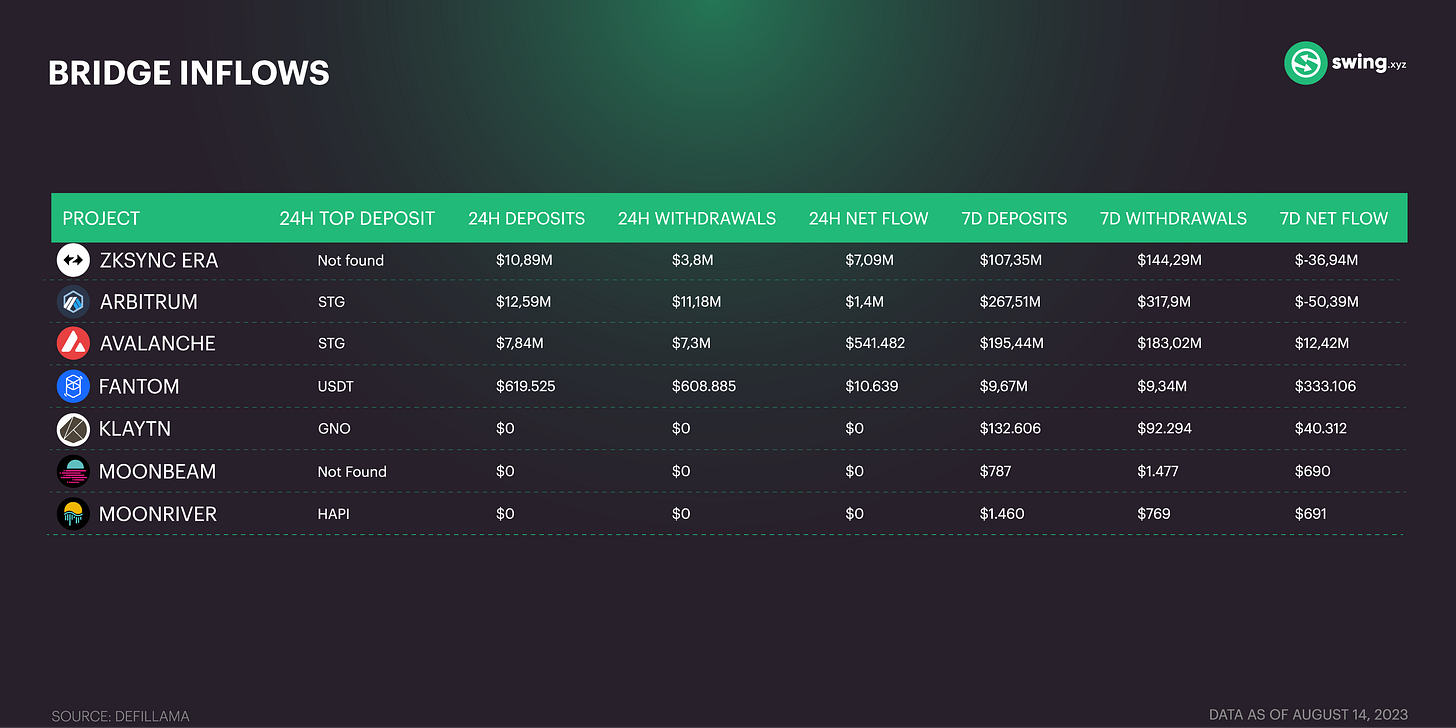Select the 24H DEPOSITS column header
Screen dimensions: 1456x728
pyautogui.click(x=526, y=218)
